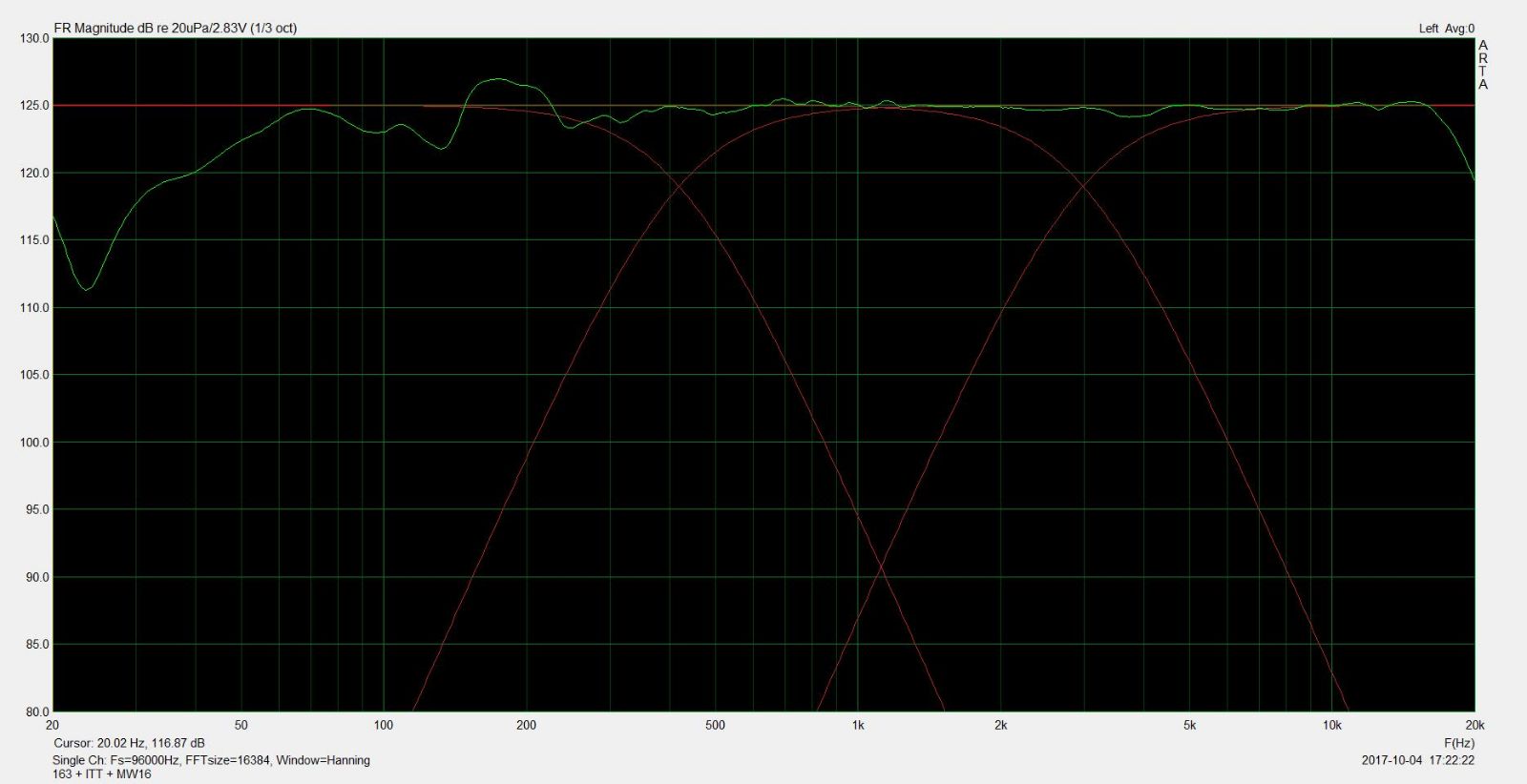Screen dimensions: 1527x784
Task: Click the 500 Hz frequency tick label
Action: (x=715, y=726)
